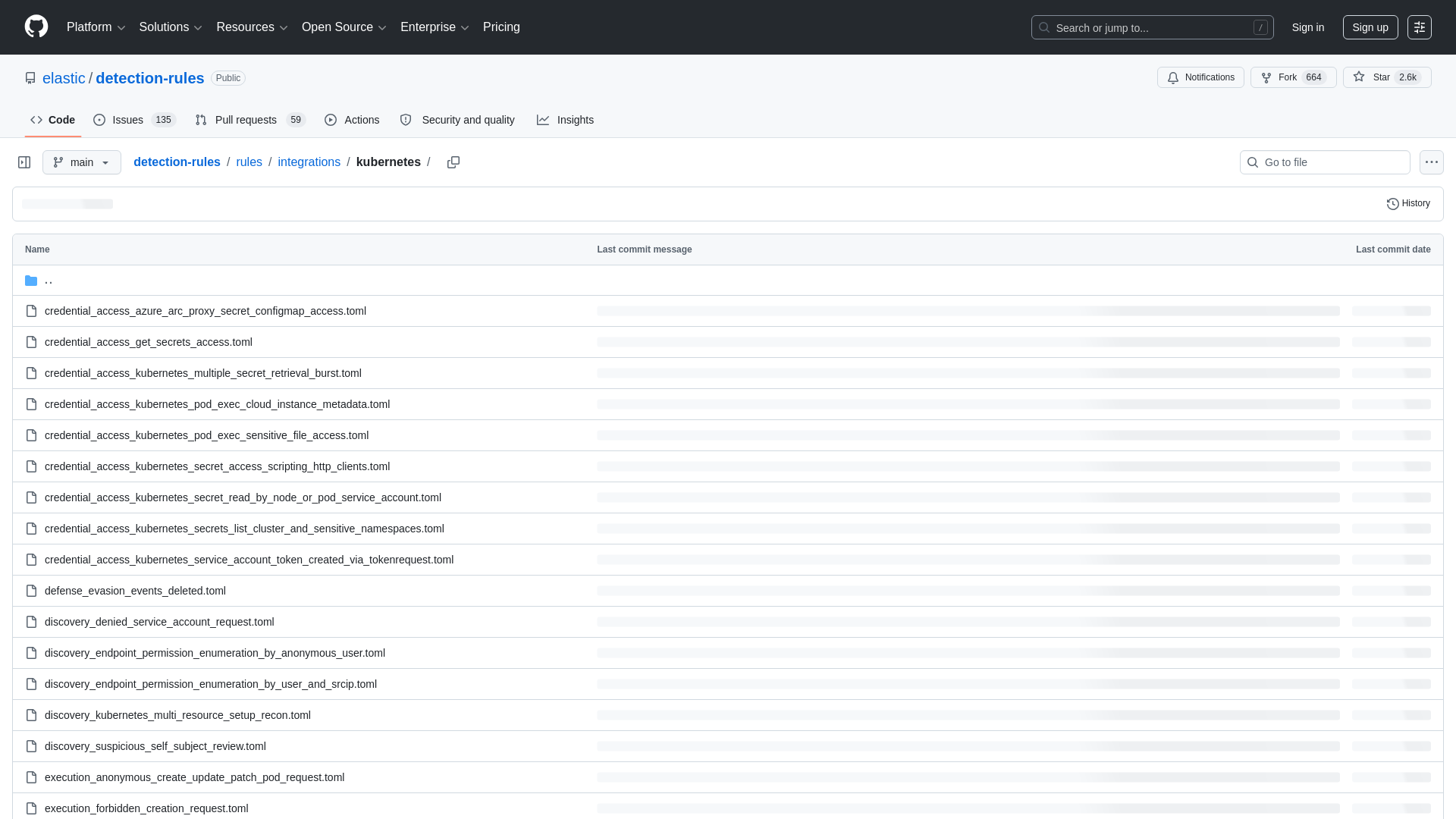The height and width of the screenshot is (819, 1456).
Task: Open discovery_endpoint_permission_enumeration_by_anonymous_user.toml
Action: [x=215, y=653]
